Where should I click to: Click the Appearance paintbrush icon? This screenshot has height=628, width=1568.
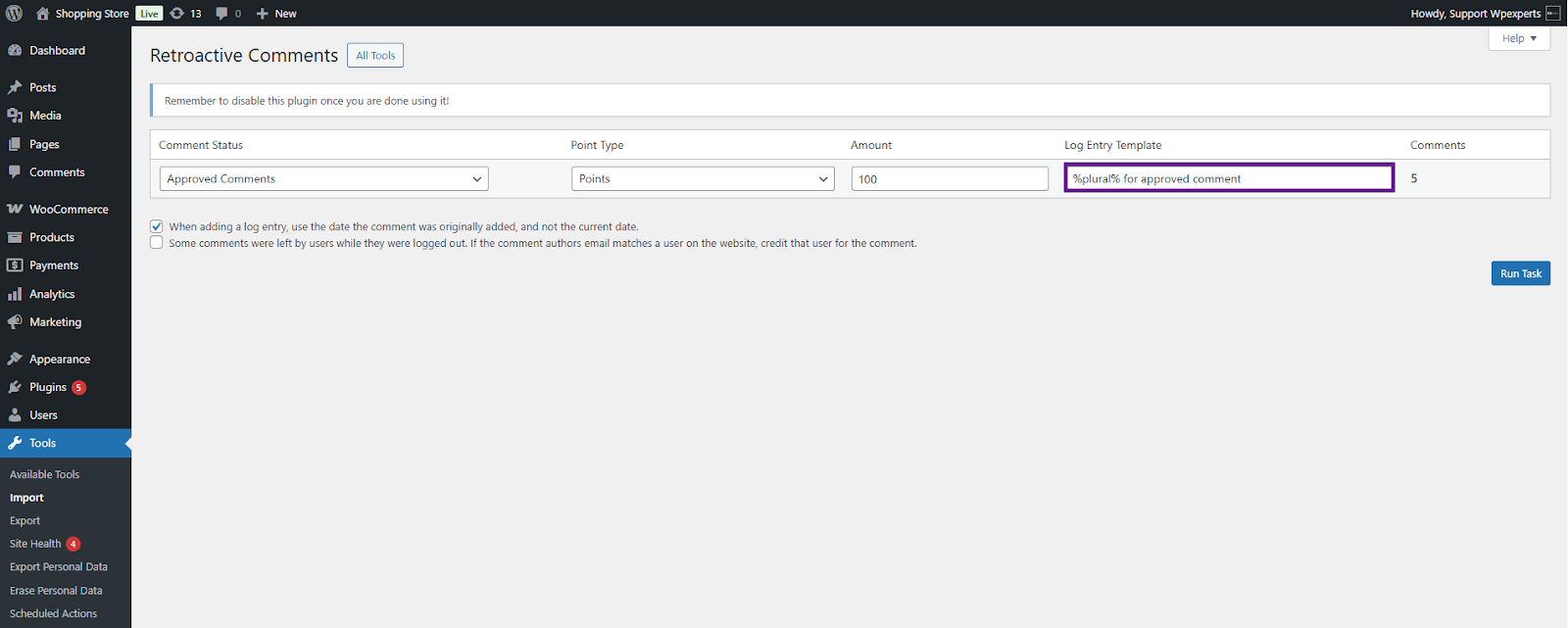[x=15, y=360]
